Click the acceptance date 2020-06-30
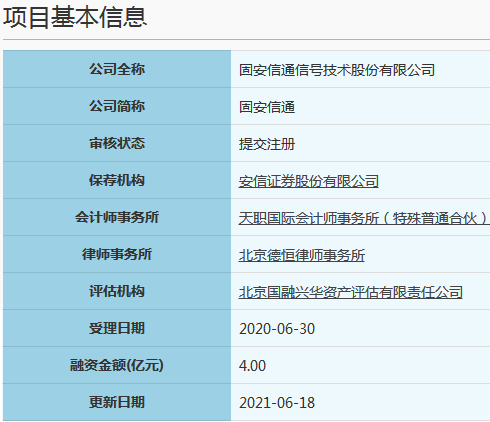Screen dimensions: 490x422 [x=277, y=329]
